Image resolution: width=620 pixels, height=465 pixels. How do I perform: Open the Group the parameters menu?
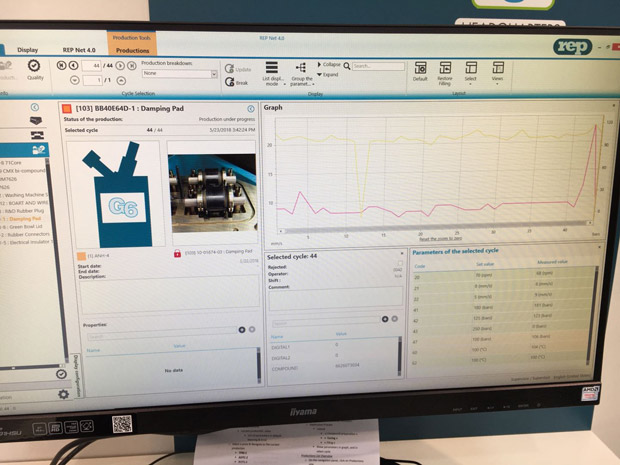point(302,74)
